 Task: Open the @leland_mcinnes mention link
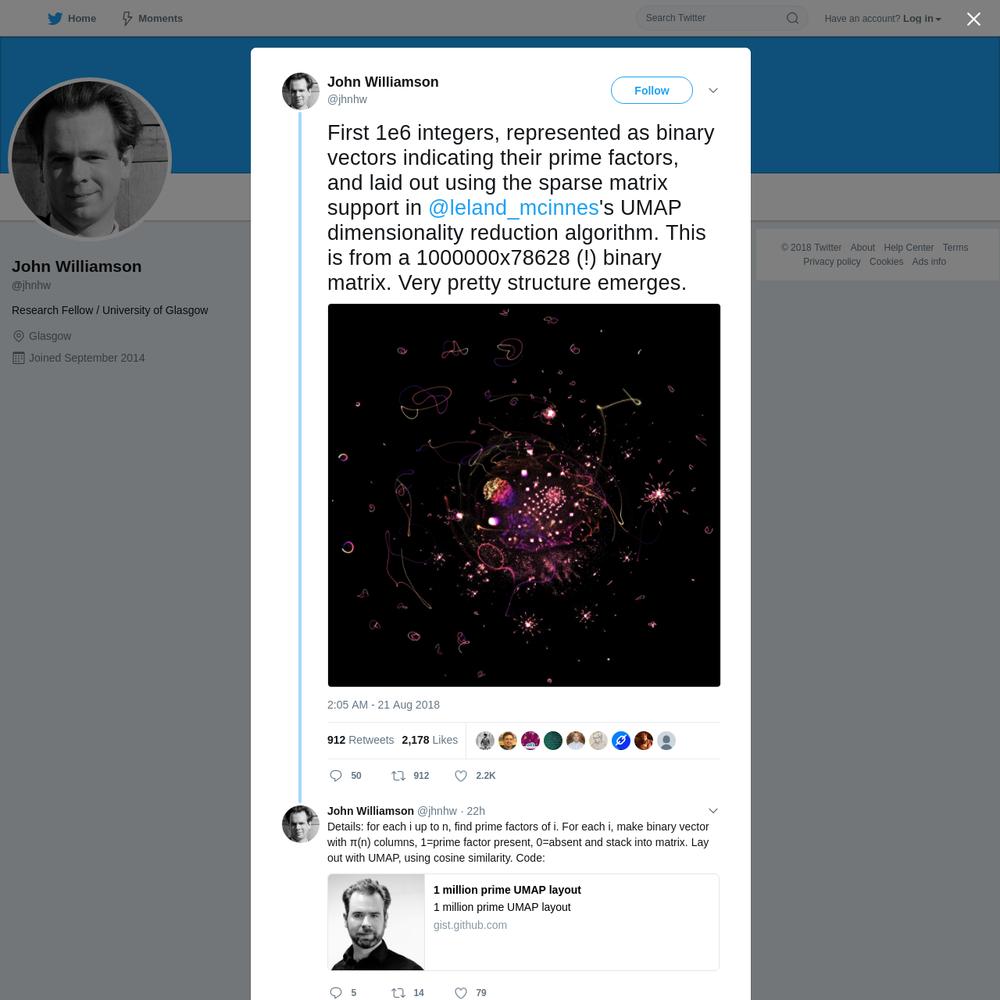[x=513, y=207]
